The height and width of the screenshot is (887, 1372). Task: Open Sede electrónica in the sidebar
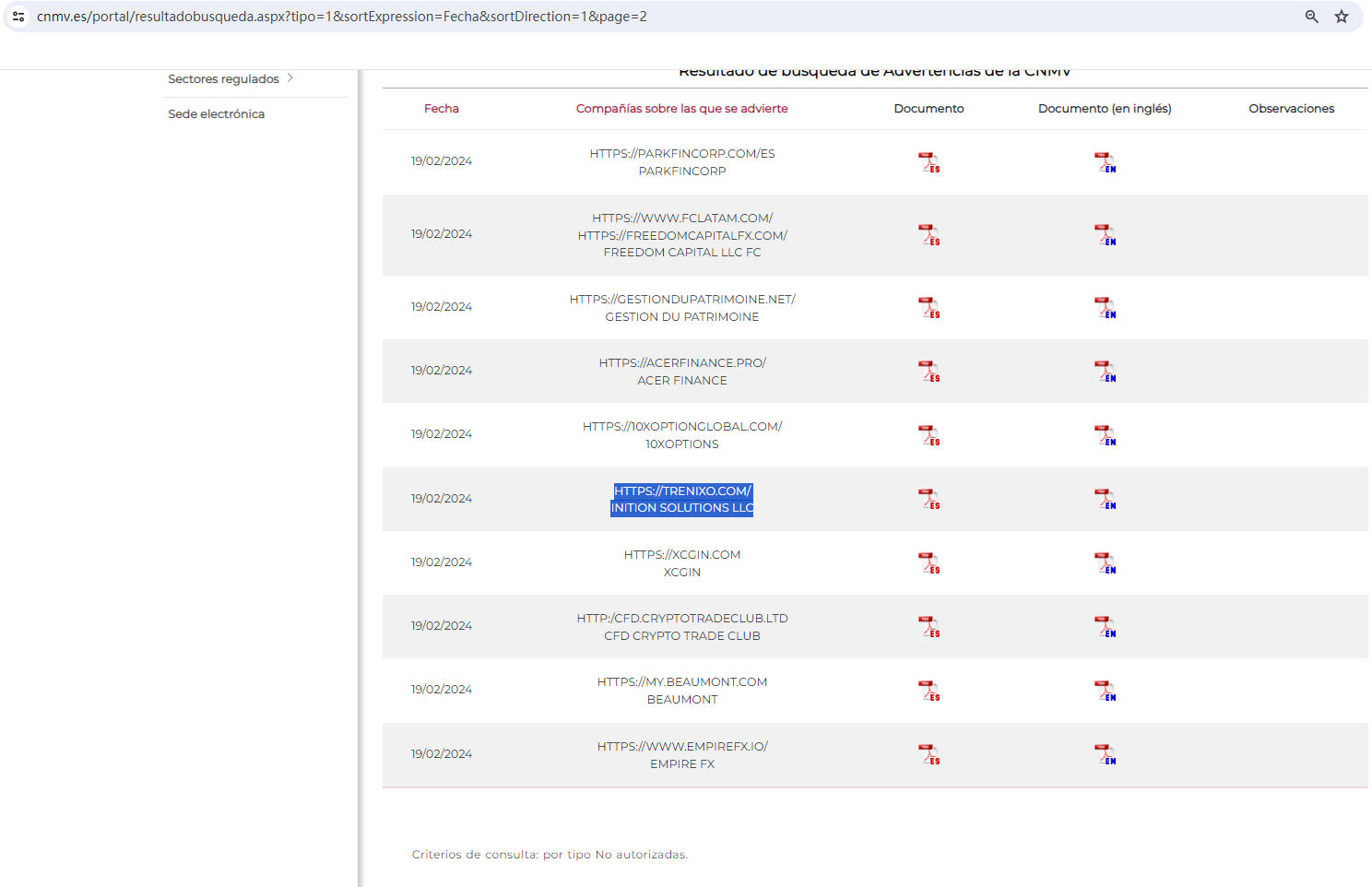[216, 114]
